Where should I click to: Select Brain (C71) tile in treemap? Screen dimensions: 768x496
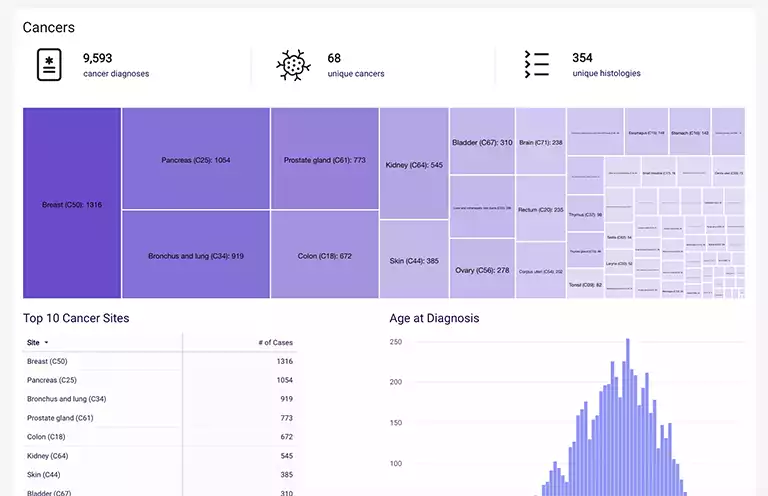[x=541, y=142]
